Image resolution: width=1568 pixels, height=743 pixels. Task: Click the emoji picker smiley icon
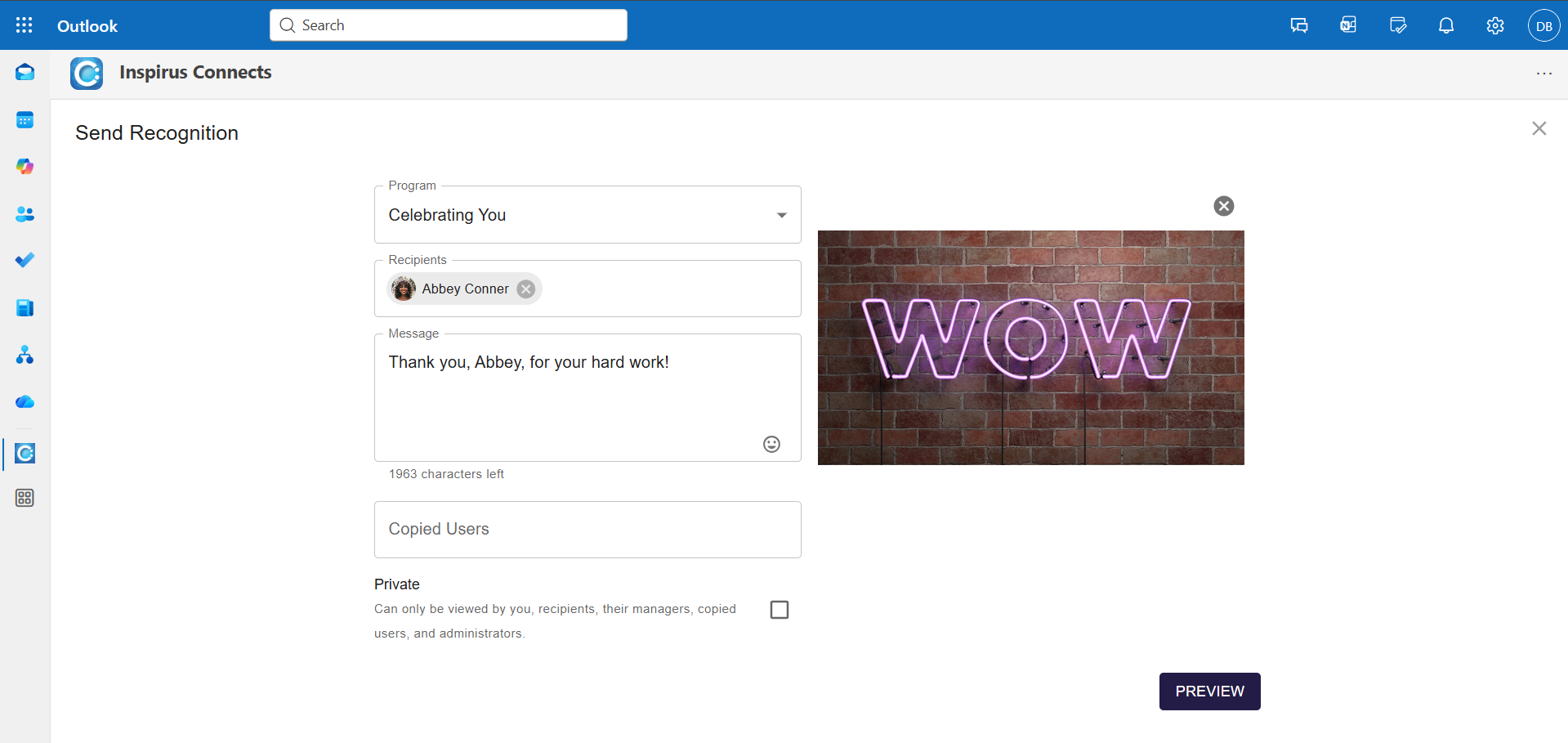[x=771, y=444]
